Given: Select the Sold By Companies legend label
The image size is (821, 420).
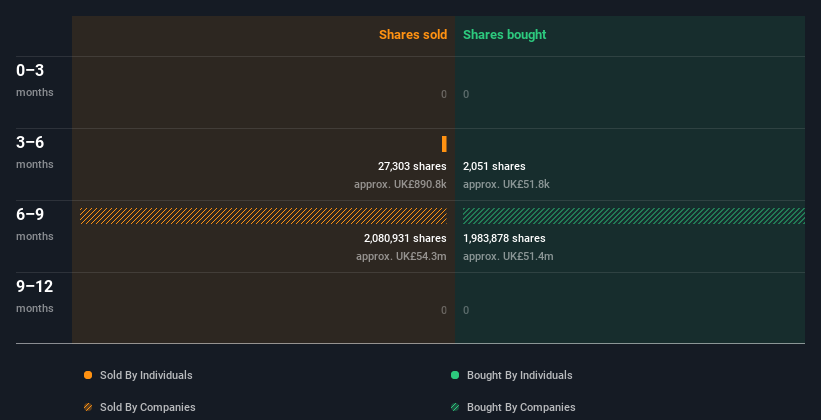Looking at the screenshot, I should tap(148, 407).
